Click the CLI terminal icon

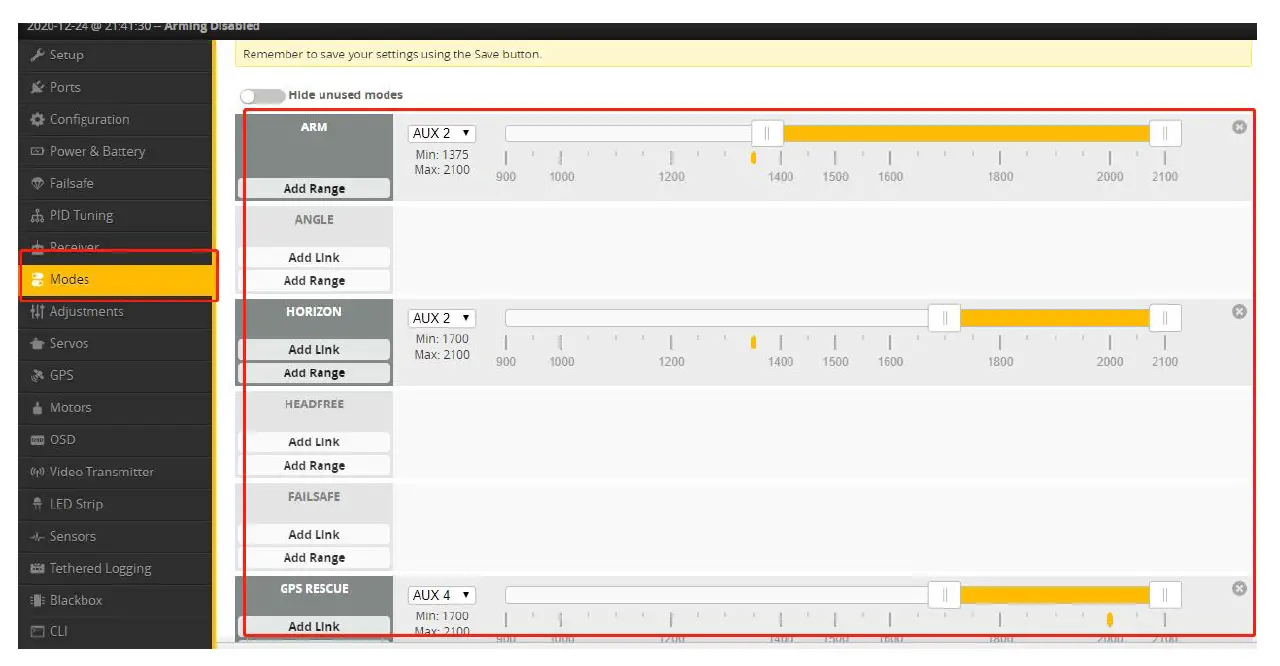coord(38,631)
